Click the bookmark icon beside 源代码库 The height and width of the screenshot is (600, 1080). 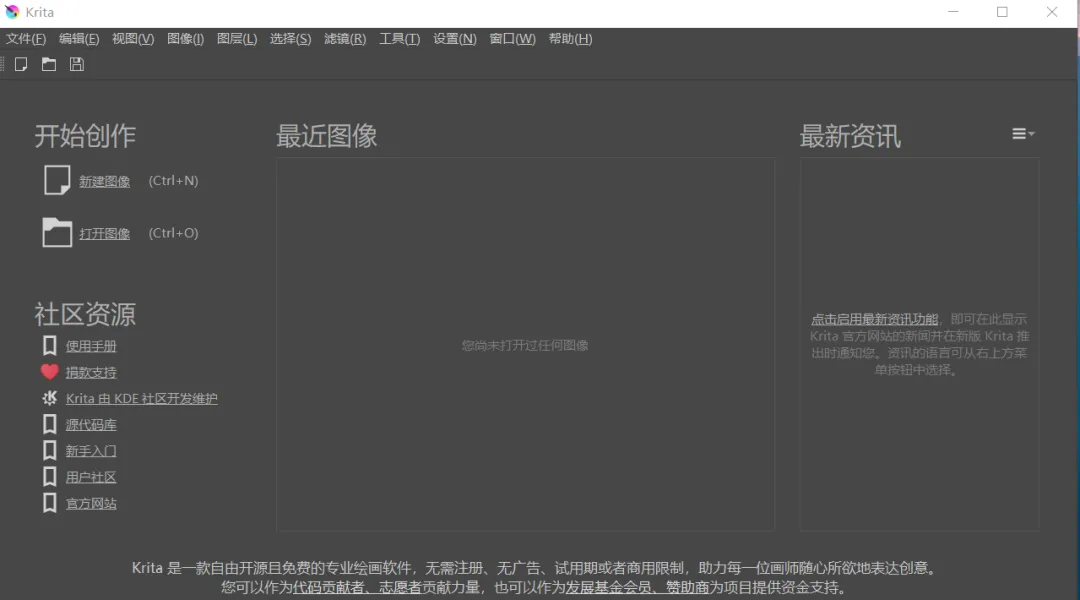point(50,424)
